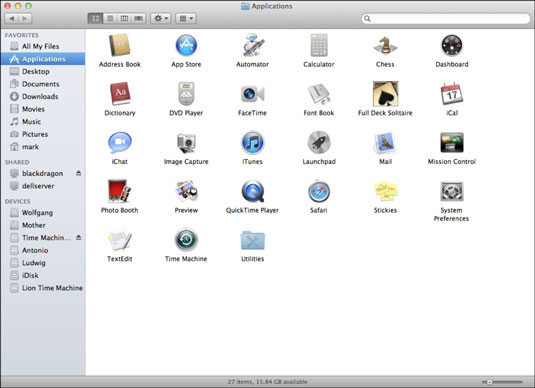The width and height of the screenshot is (535, 388).
Task: Select the Image Capture icon
Action: tap(186, 143)
